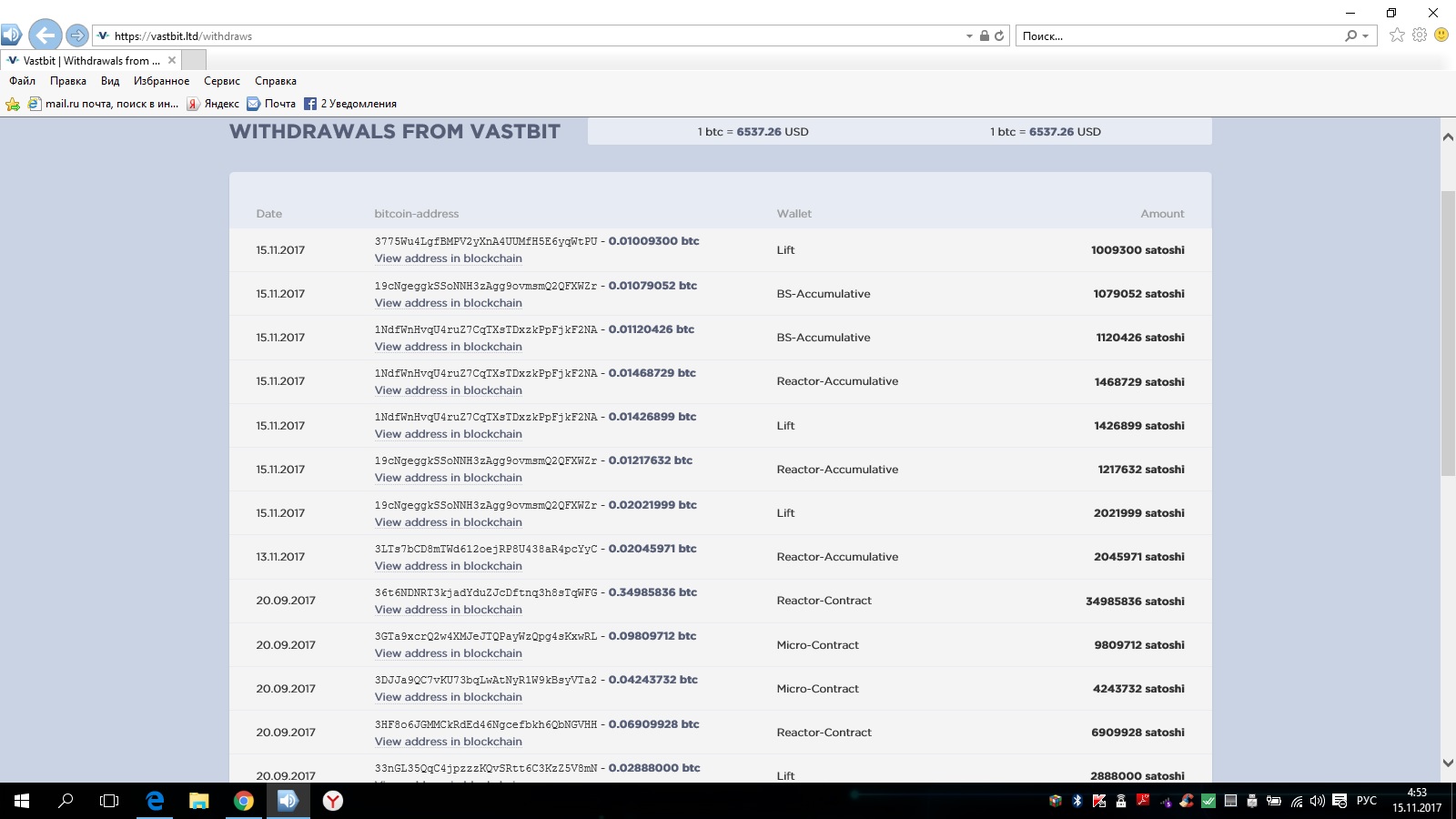Open the Action Center notifications icon

point(1340,801)
